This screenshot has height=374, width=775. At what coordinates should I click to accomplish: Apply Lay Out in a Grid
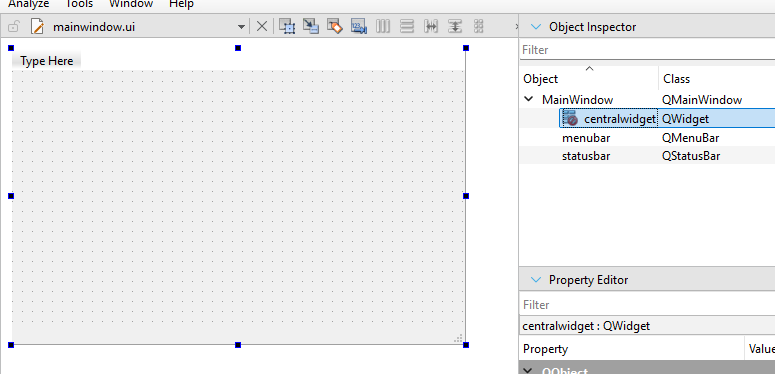point(478,26)
